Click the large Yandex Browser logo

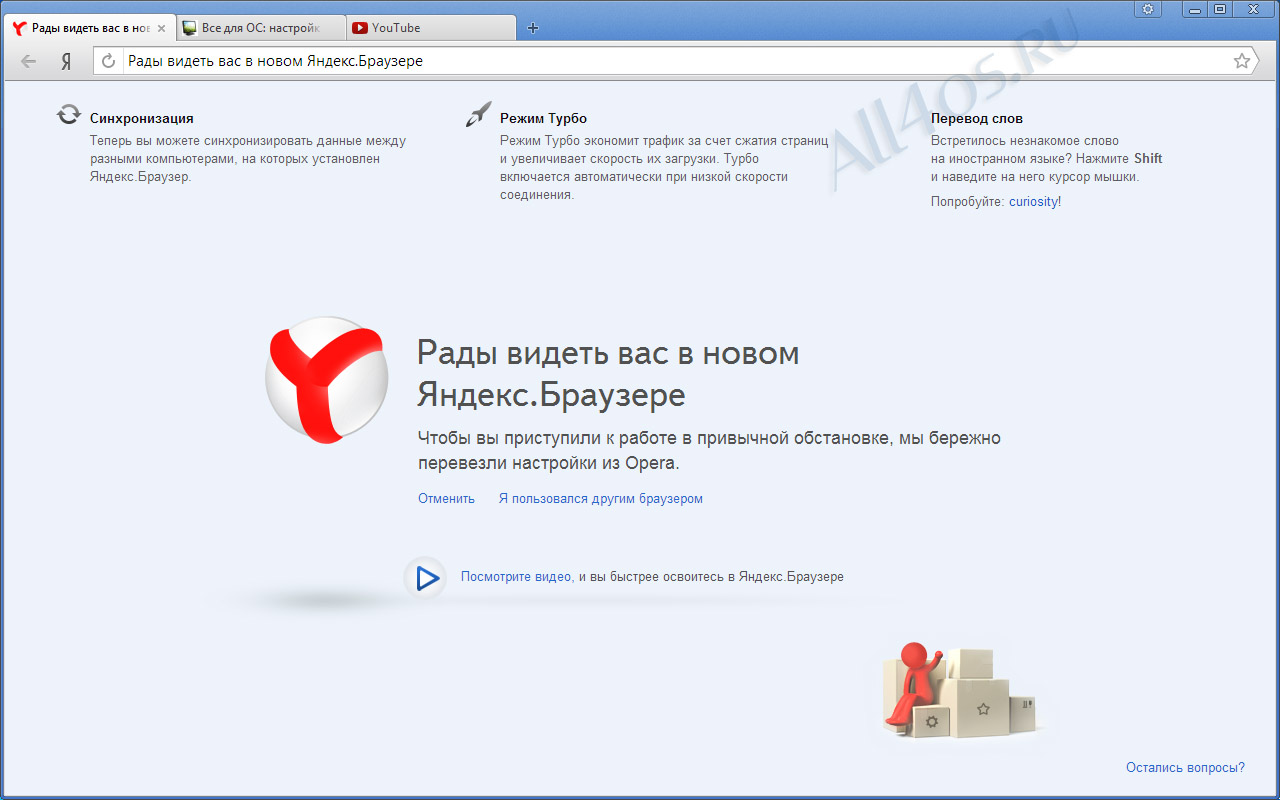[x=327, y=378]
